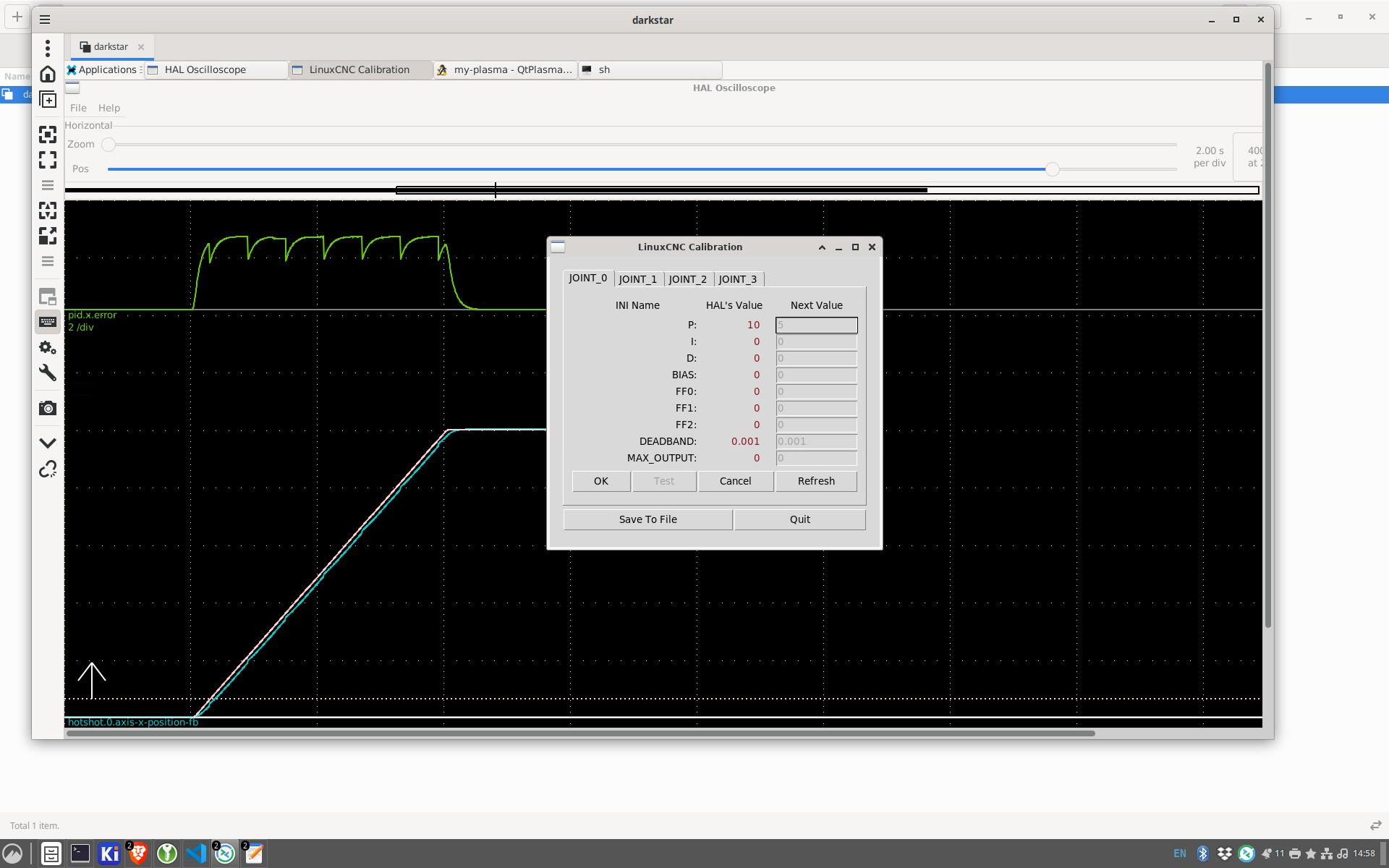Screen dimensions: 1389x868
Task: Click the FF0 next value input field
Action: [x=817, y=392]
